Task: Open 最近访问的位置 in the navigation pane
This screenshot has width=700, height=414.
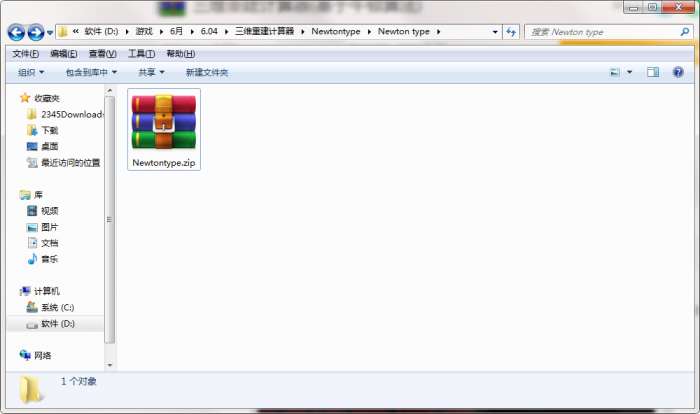Action: point(71,163)
